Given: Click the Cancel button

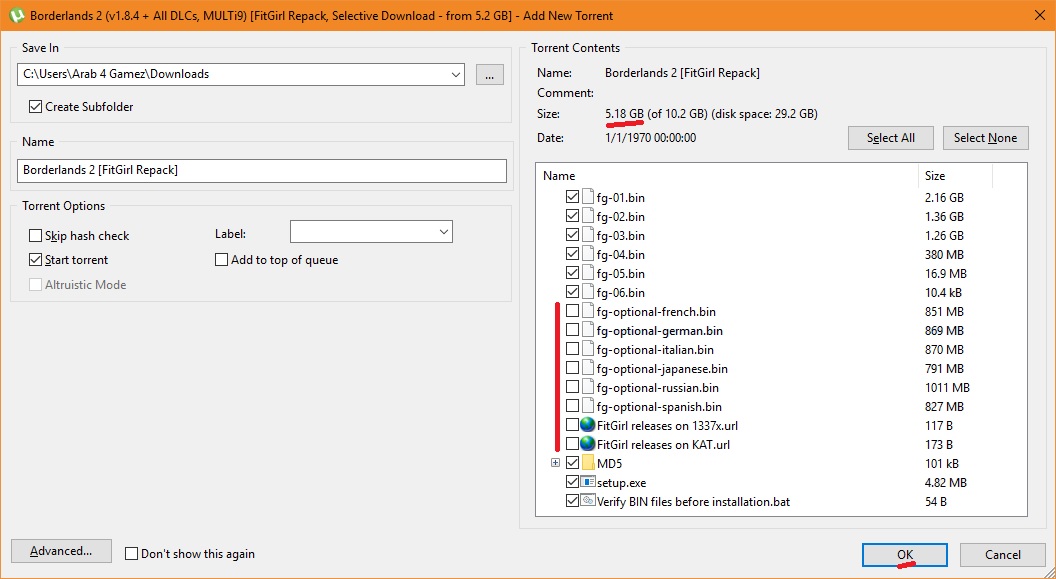Looking at the screenshot, I should 1003,555.
